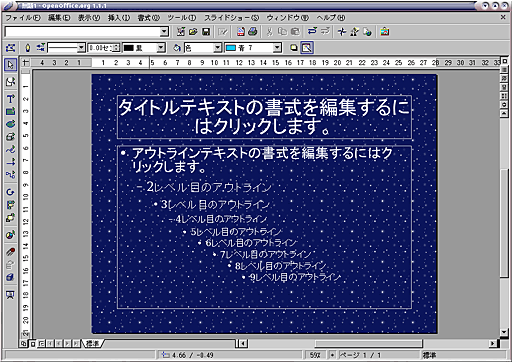
Task: Open the Insert objects tool
Action: 11,235
